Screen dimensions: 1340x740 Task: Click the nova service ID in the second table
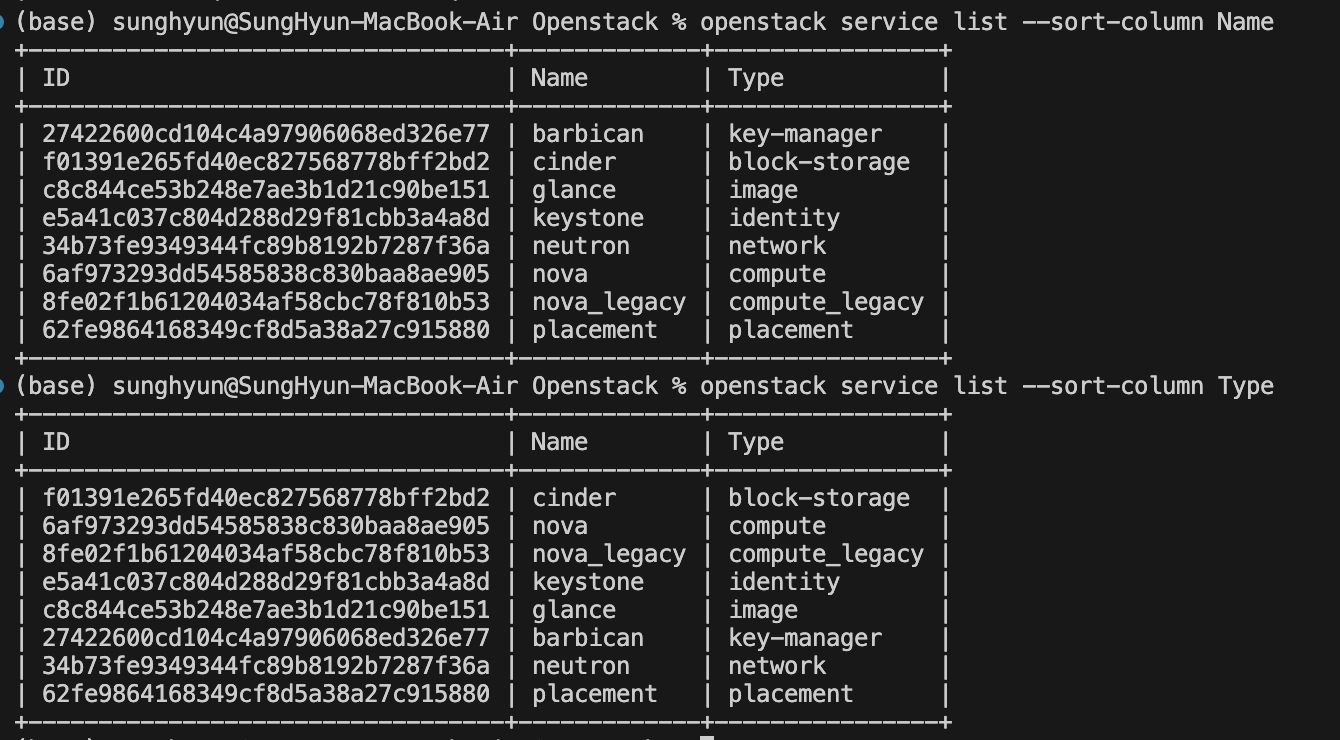266,526
